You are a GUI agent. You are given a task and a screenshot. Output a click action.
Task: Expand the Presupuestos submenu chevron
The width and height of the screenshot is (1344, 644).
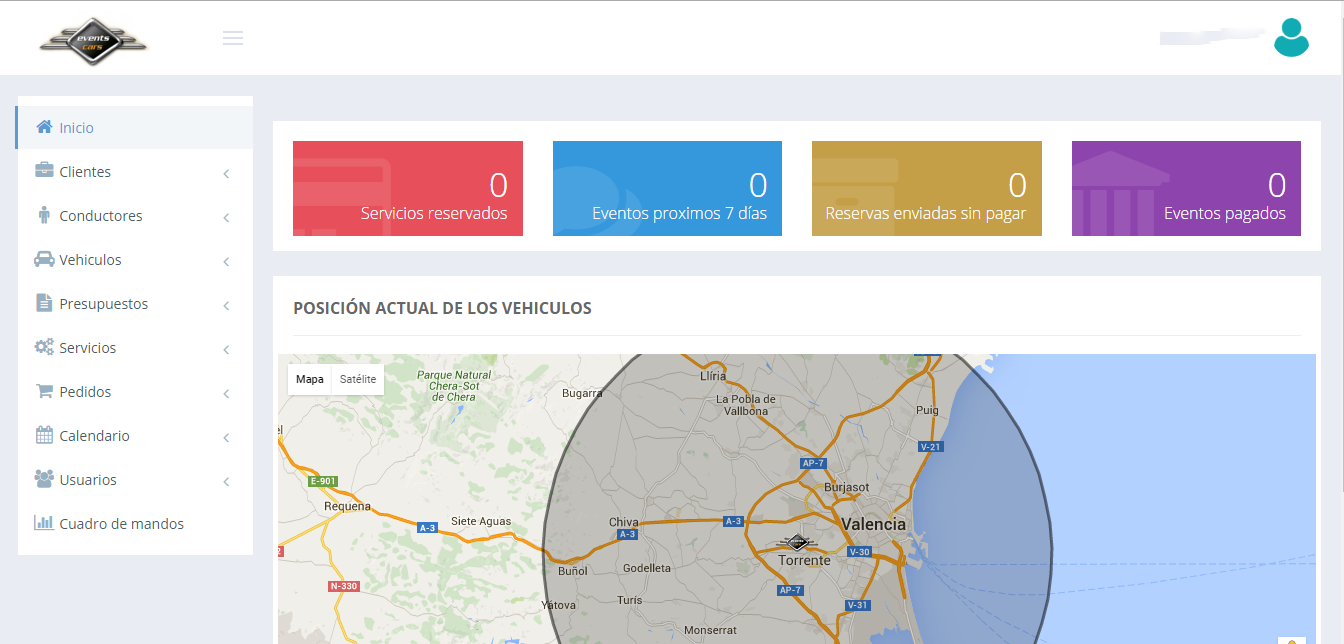tap(226, 305)
